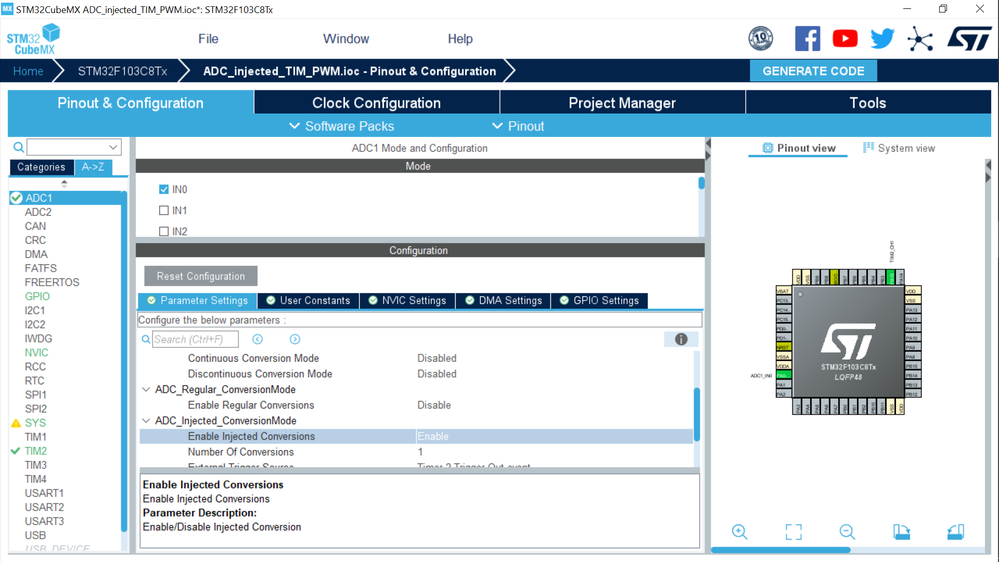Open the Twitter bird icon link
The width and height of the screenshot is (999, 562).
tap(882, 39)
